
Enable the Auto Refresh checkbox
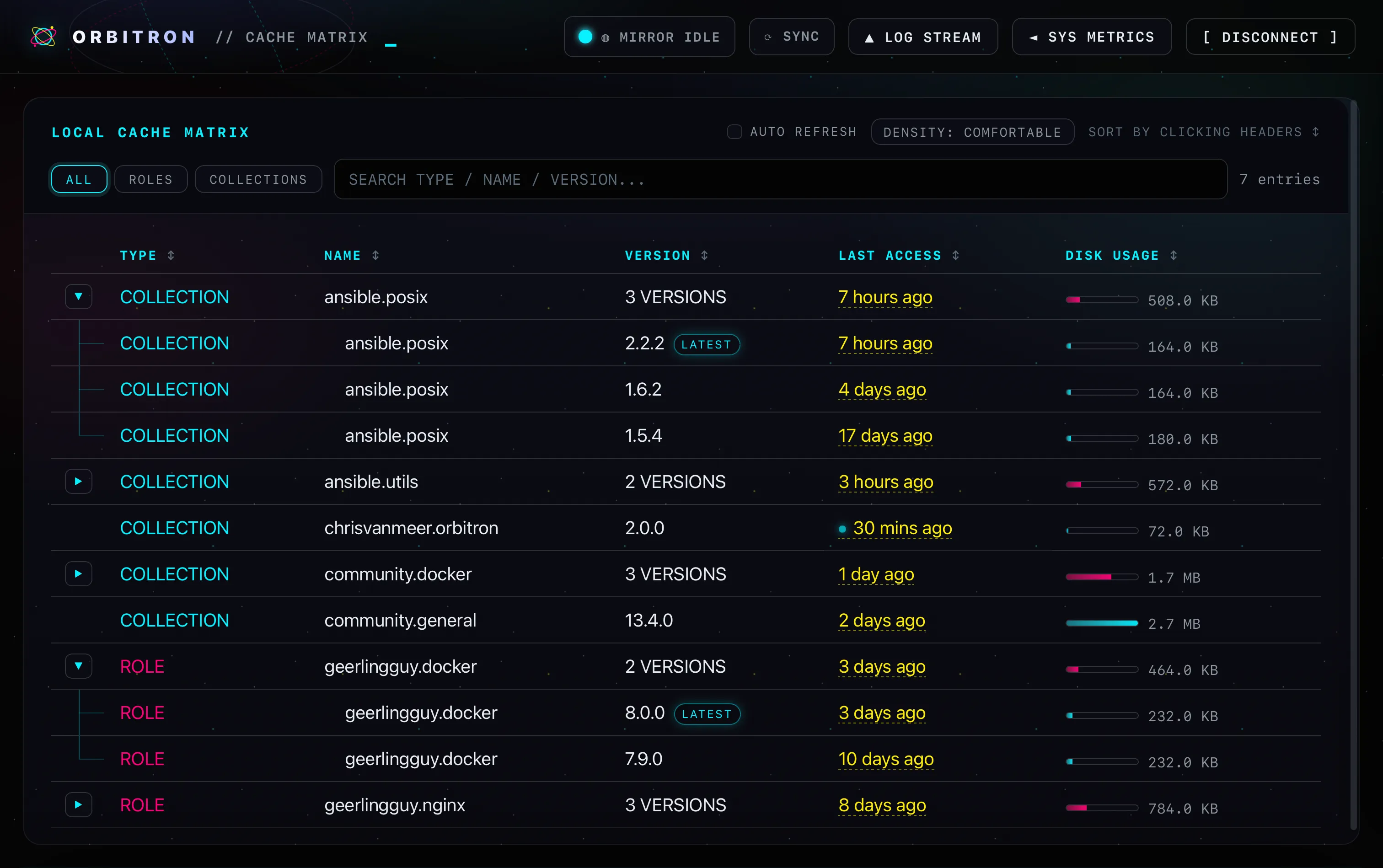(x=734, y=132)
